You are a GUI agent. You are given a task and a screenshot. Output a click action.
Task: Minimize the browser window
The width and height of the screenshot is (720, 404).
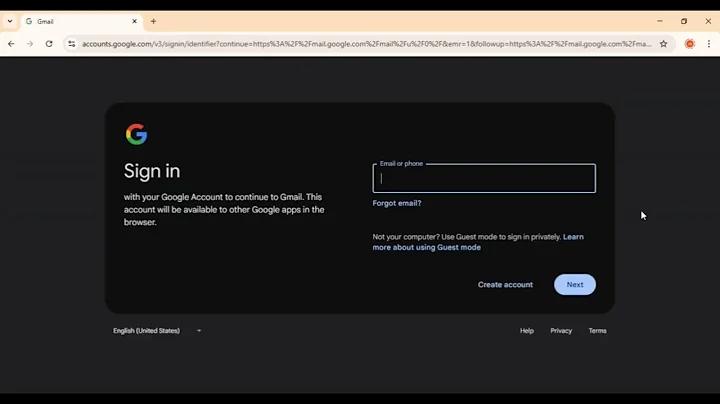(x=660, y=21)
